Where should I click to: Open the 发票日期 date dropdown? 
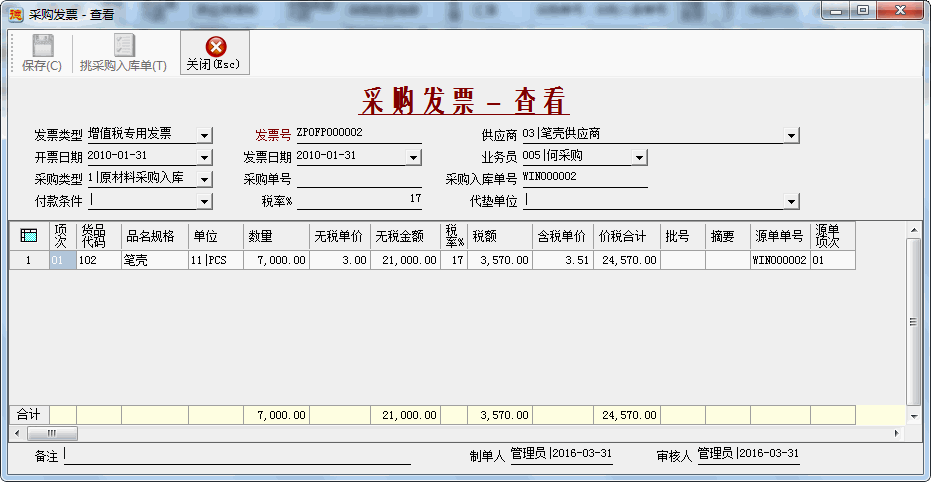[x=413, y=157]
